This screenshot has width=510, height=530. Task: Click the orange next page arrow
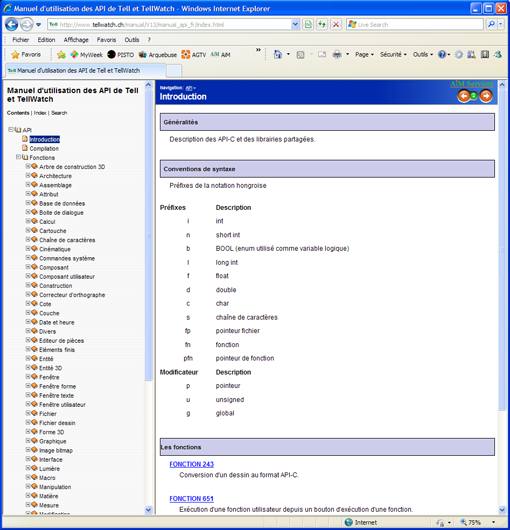click(486, 96)
